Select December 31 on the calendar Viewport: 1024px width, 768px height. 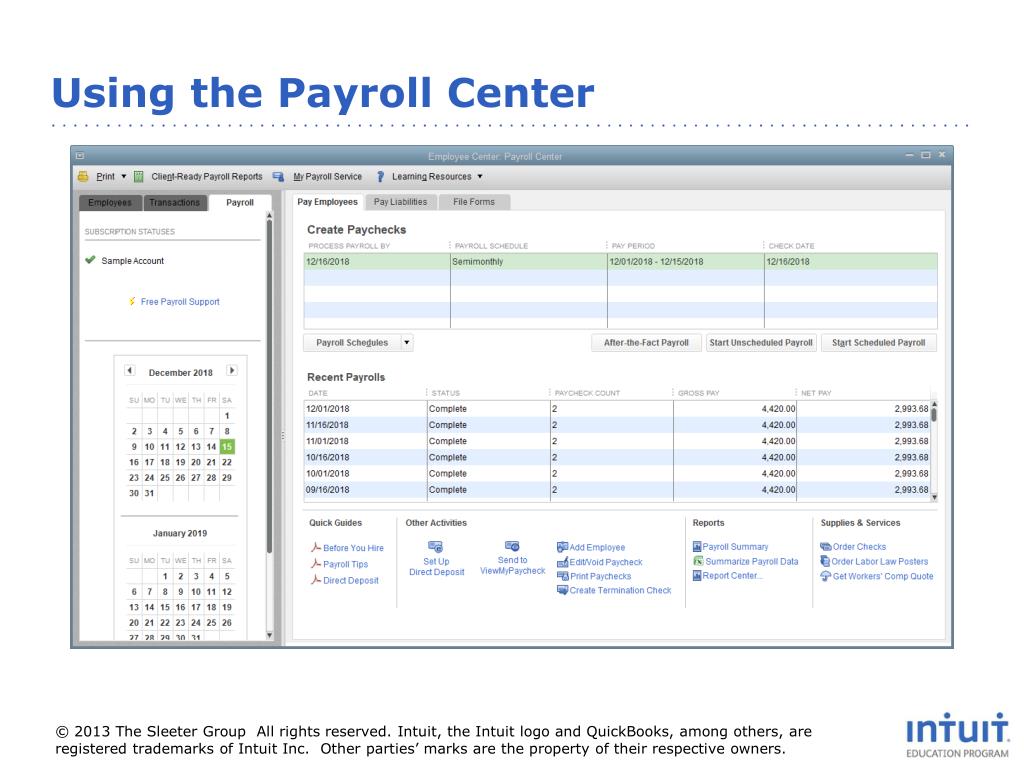tap(150, 493)
